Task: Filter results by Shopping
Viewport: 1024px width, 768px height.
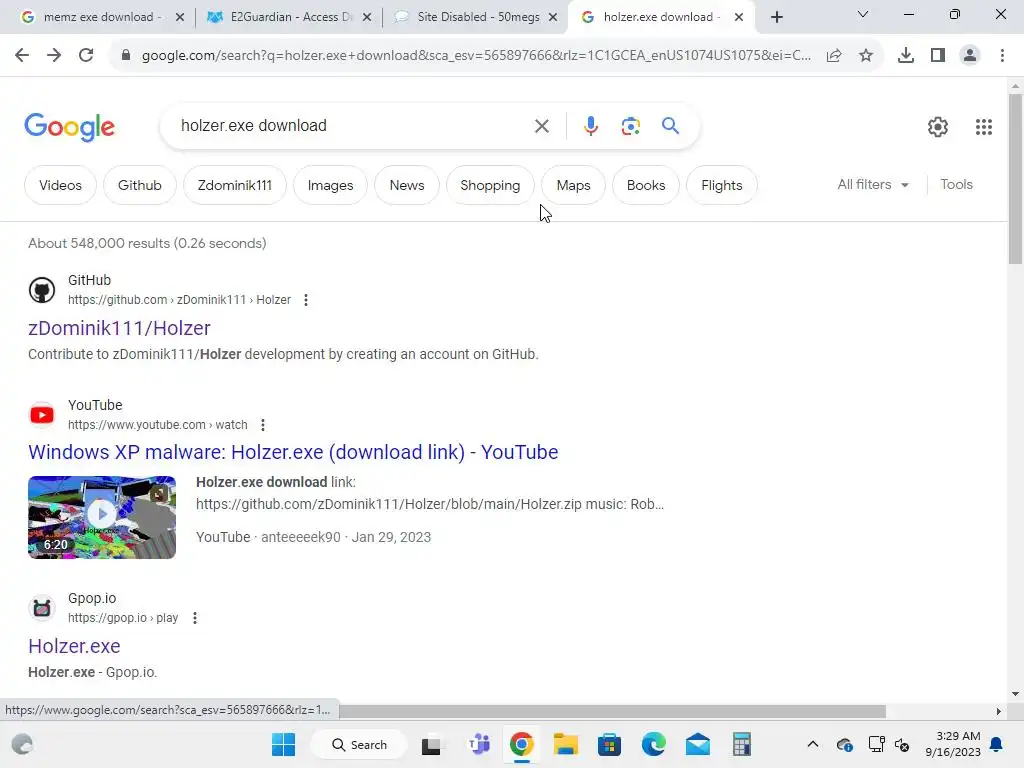Action: [490, 185]
